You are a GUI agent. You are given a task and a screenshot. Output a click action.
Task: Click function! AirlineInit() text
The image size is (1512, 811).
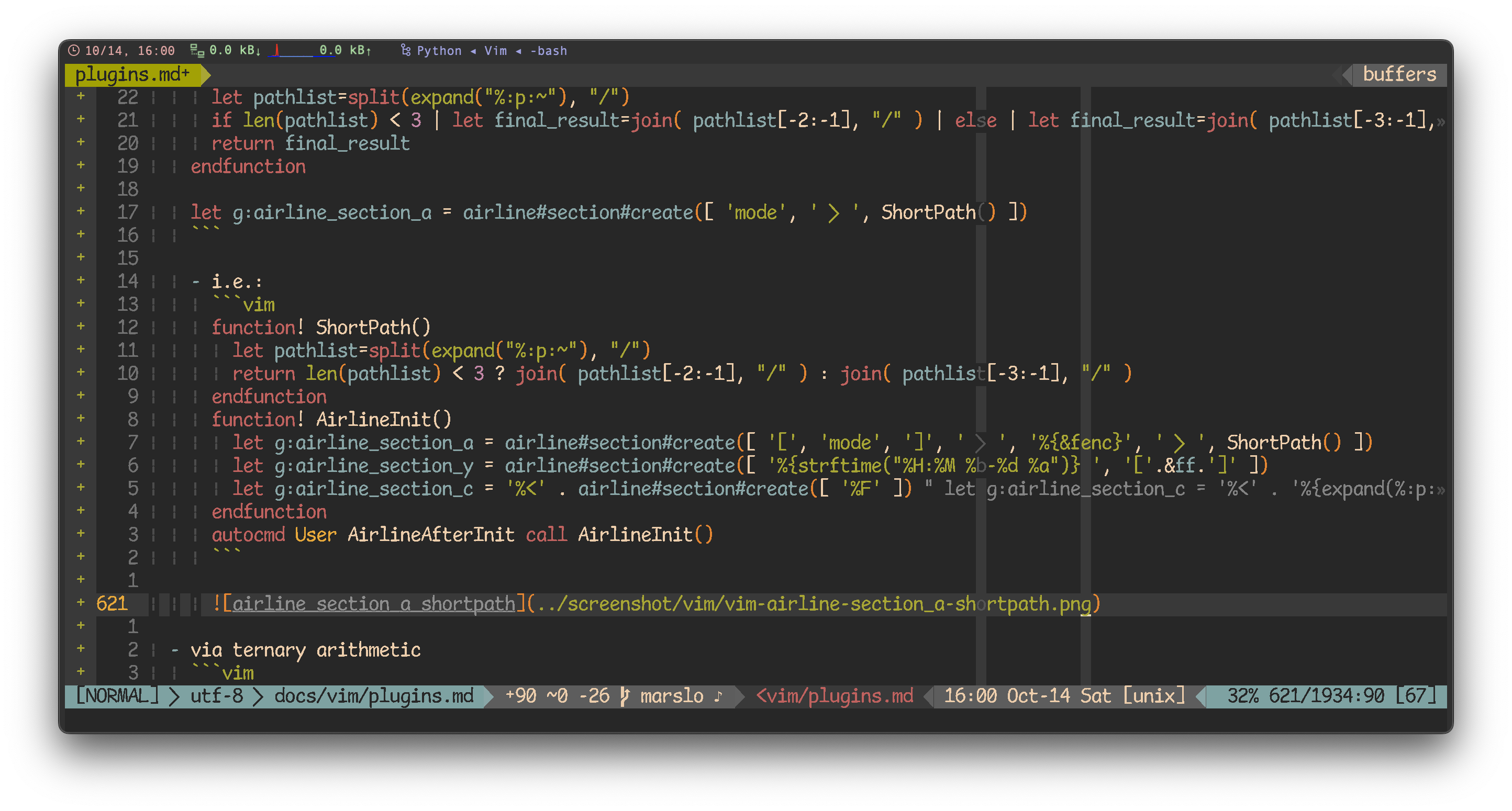331,419
